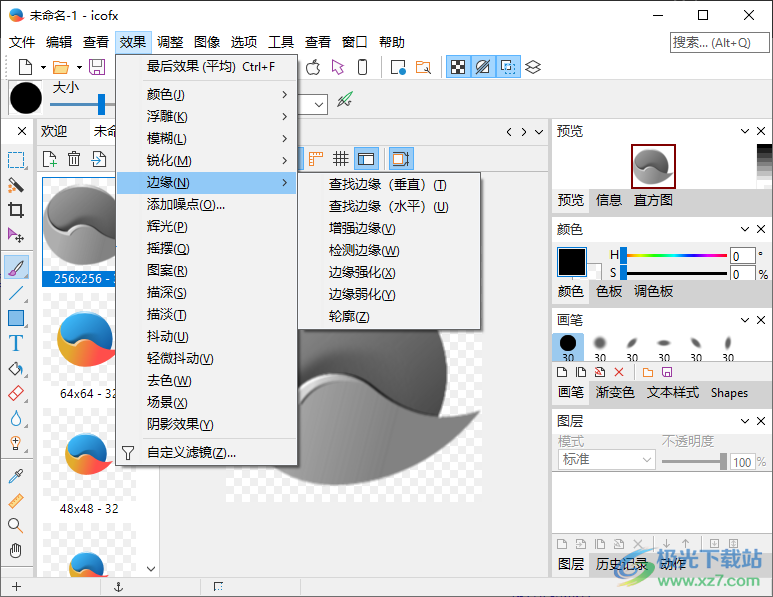Toggle the rulers display button
The height and width of the screenshot is (597, 773).
(316, 159)
